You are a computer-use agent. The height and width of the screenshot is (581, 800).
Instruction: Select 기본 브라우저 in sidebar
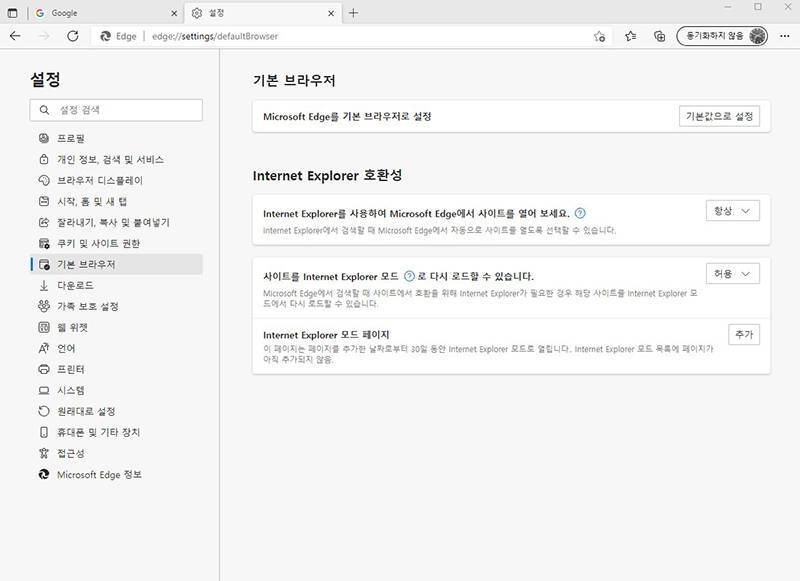click(116, 264)
